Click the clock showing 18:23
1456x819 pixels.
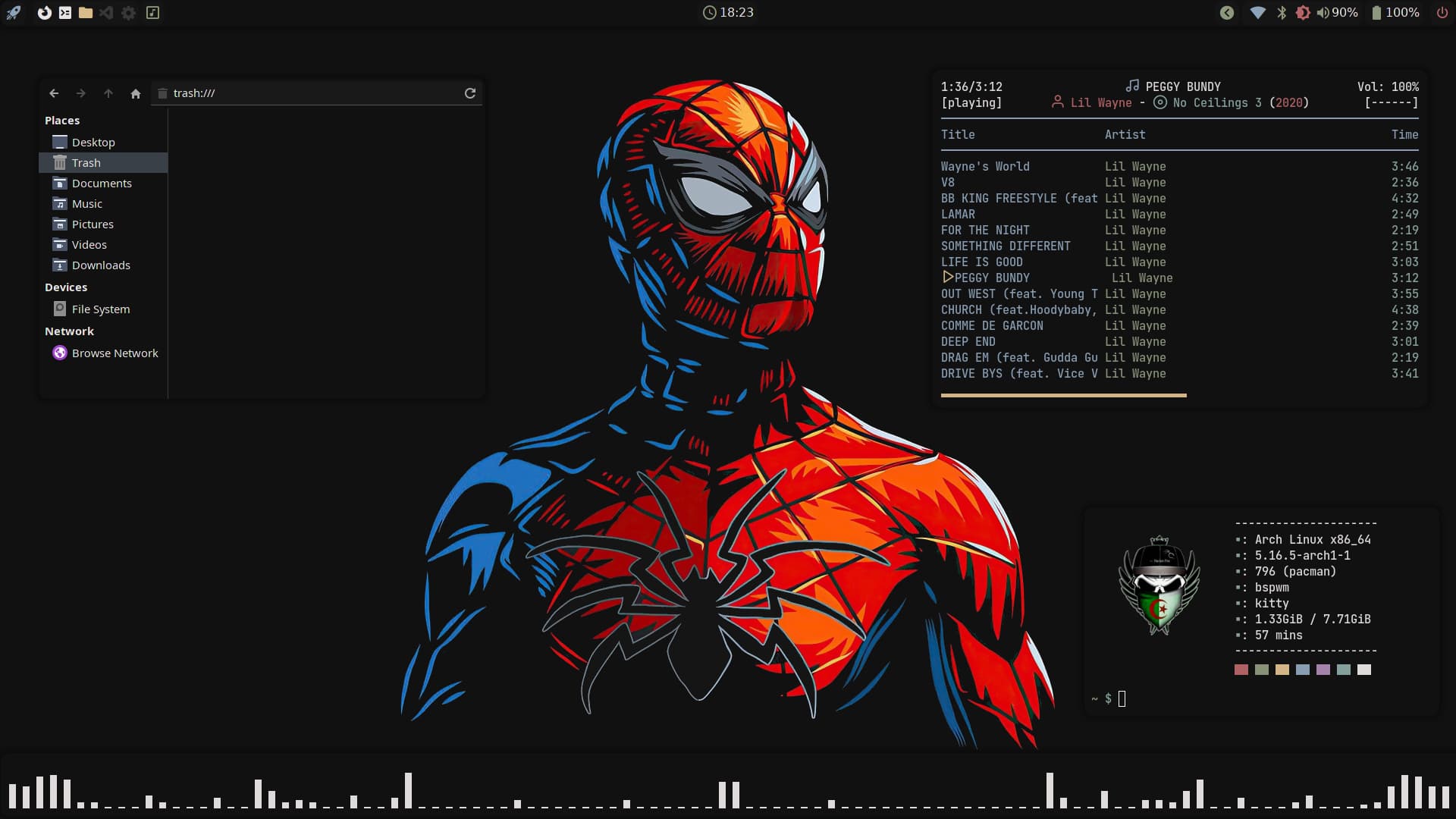[728, 13]
